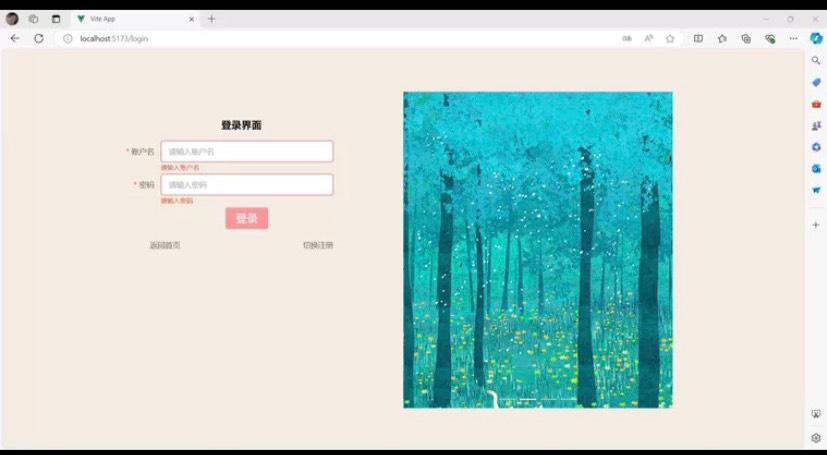
Task: Click the 返回首页 link
Action: 165,245
